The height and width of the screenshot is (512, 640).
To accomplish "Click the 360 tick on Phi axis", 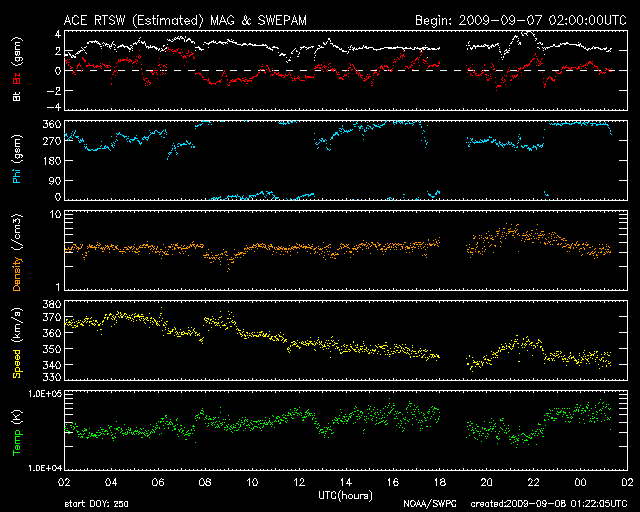I will pyautogui.click(x=52, y=125).
